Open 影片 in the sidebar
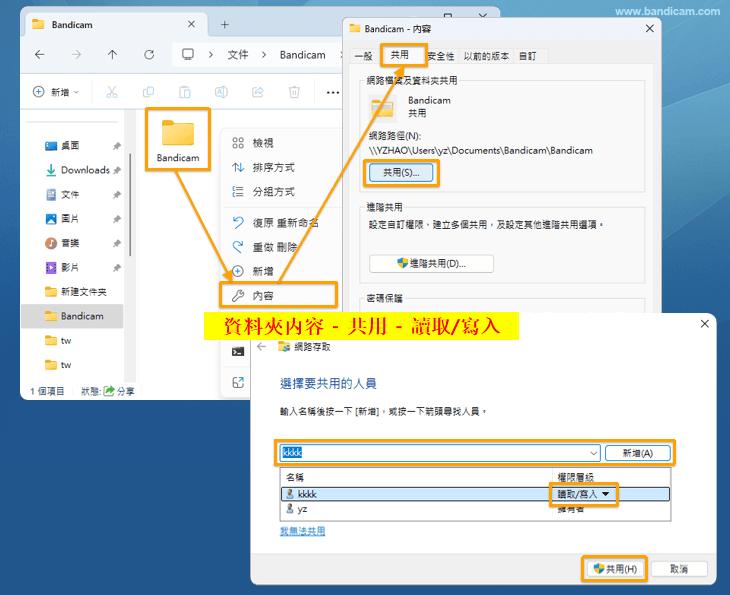 click(70, 267)
